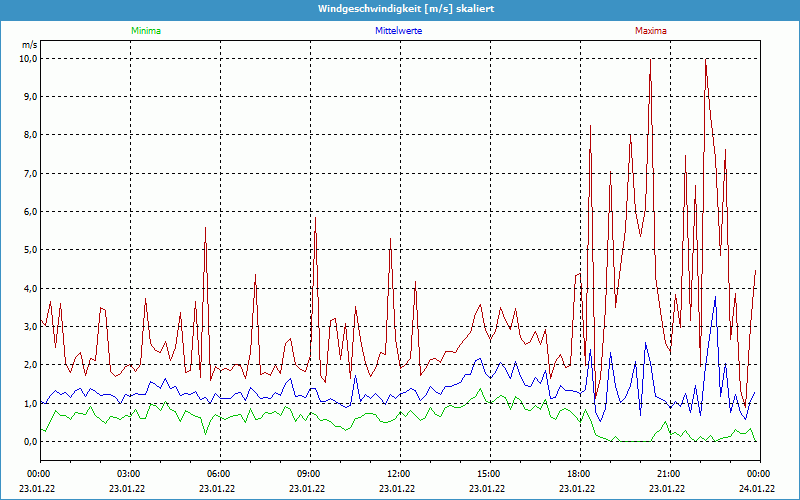Click the 7,0 y-axis value
The height and width of the screenshot is (500, 800).
click(x=31, y=173)
